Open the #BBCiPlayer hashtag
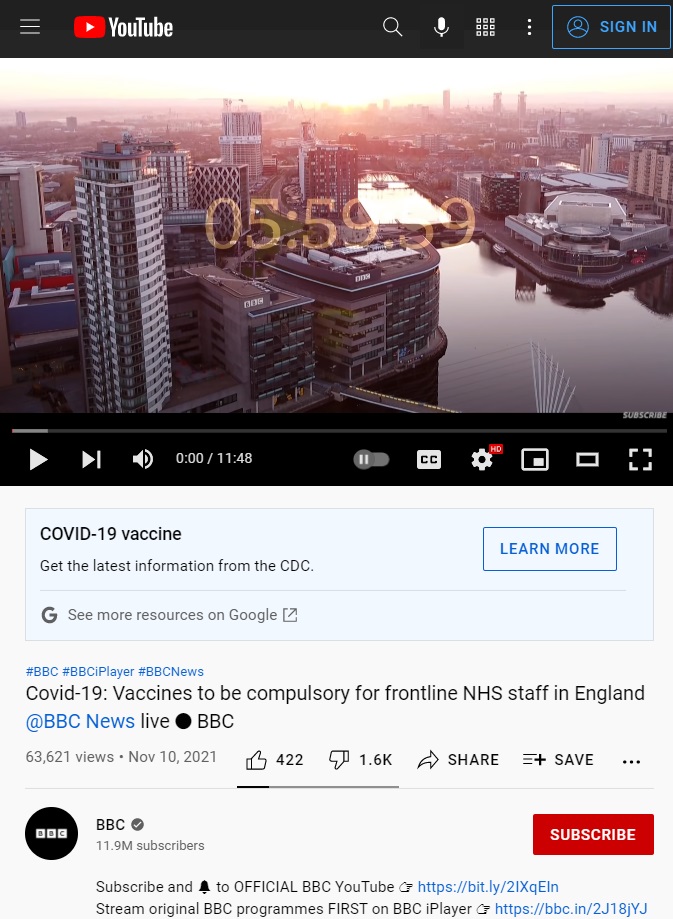This screenshot has width=673, height=919. coord(98,672)
